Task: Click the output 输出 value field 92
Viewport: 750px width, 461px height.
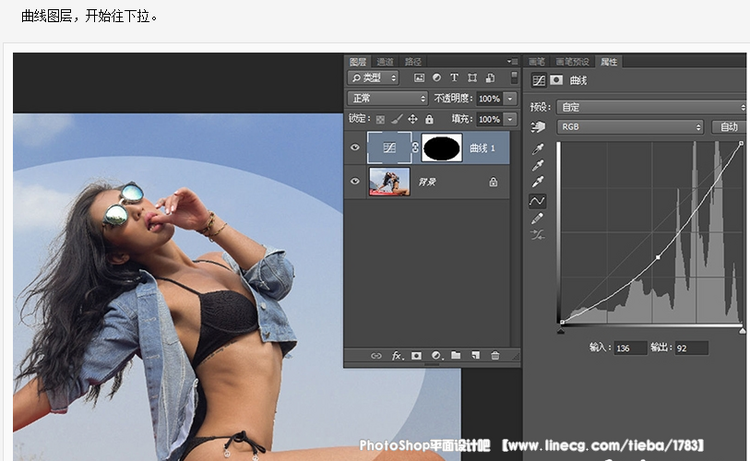Action: click(x=692, y=348)
